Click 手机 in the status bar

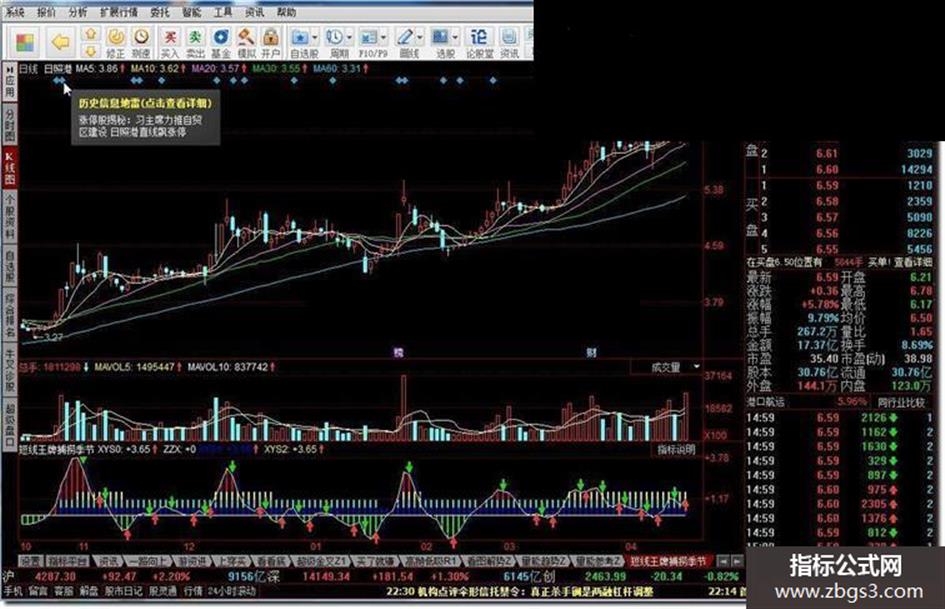click(13, 592)
